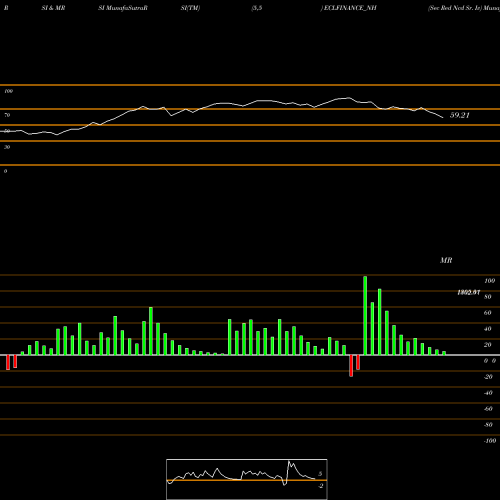The image size is (500, 500).
Task: Click the MR axis label 40
Action: (488, 329)
